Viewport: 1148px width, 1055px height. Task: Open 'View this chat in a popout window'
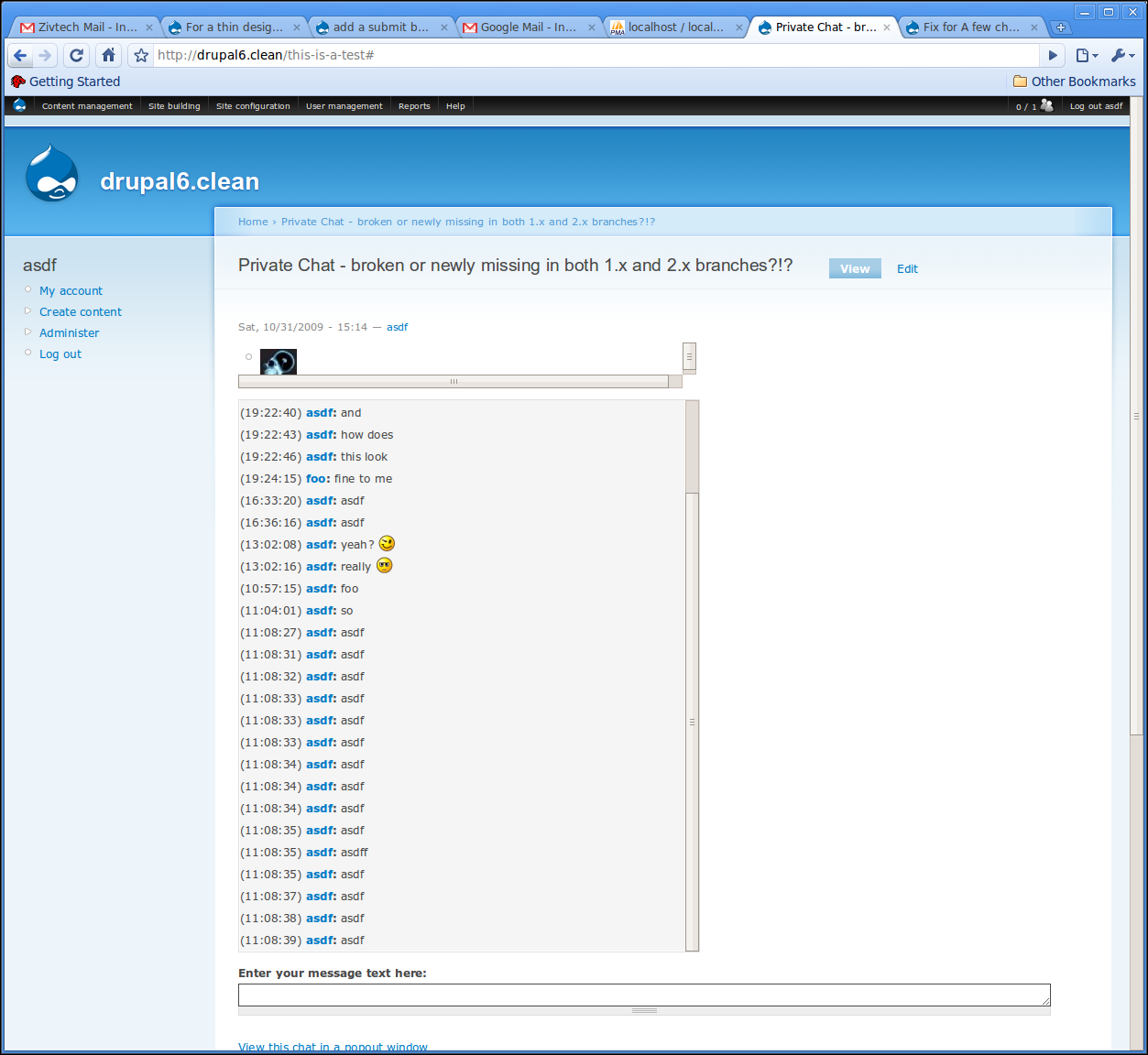333,1047
